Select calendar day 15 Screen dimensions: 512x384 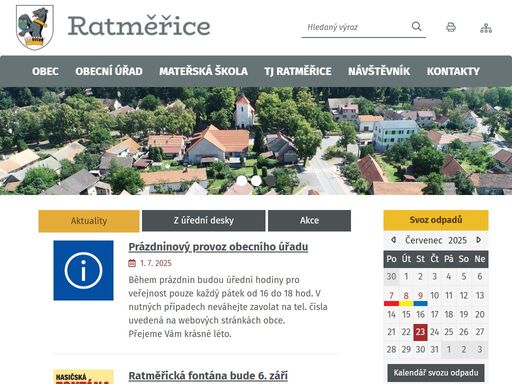(406, 314)
